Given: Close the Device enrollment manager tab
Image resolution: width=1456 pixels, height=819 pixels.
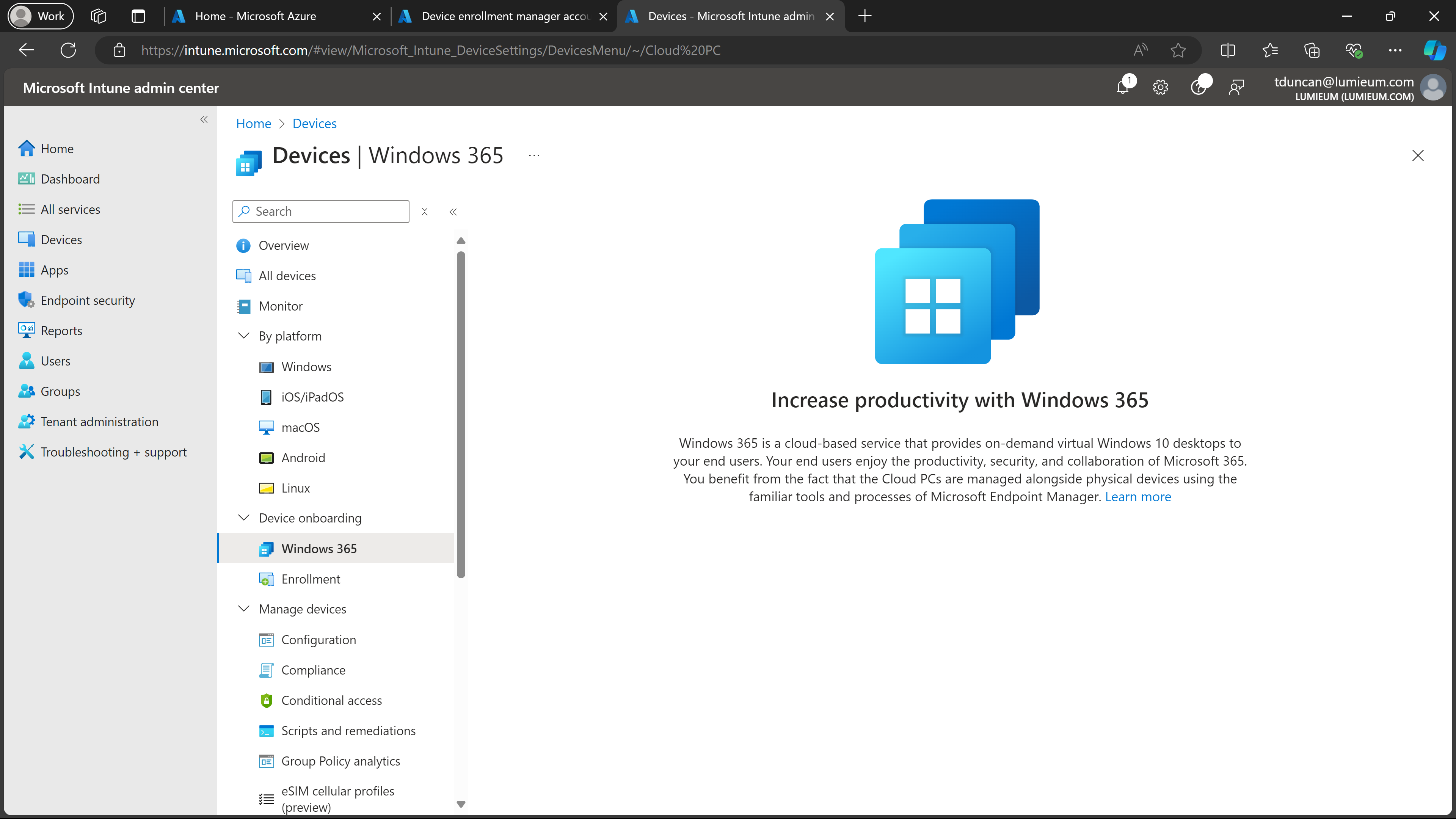Looking at the screenshot, I should [x=604, y=16].
